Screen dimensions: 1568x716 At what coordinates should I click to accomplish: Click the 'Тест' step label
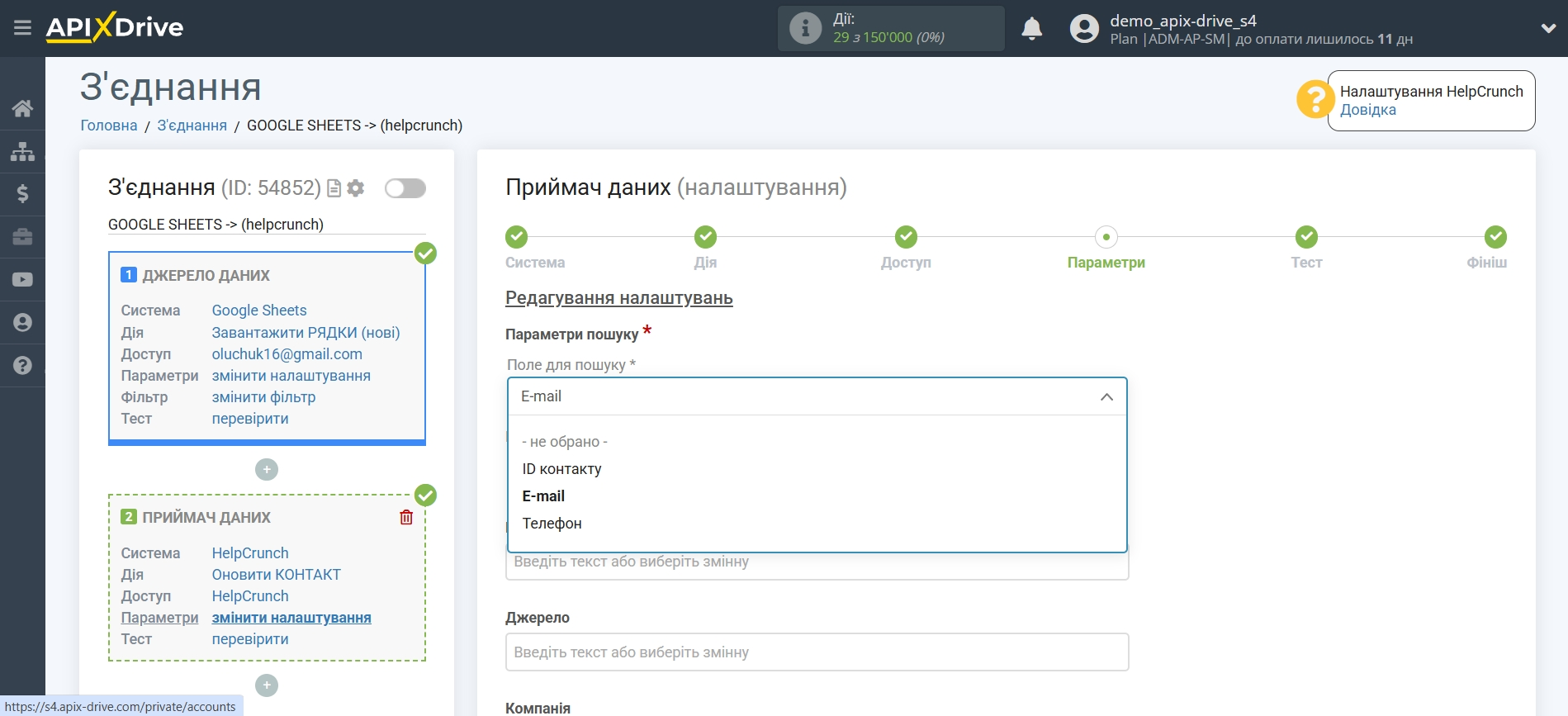click(x=1306, y=263)
